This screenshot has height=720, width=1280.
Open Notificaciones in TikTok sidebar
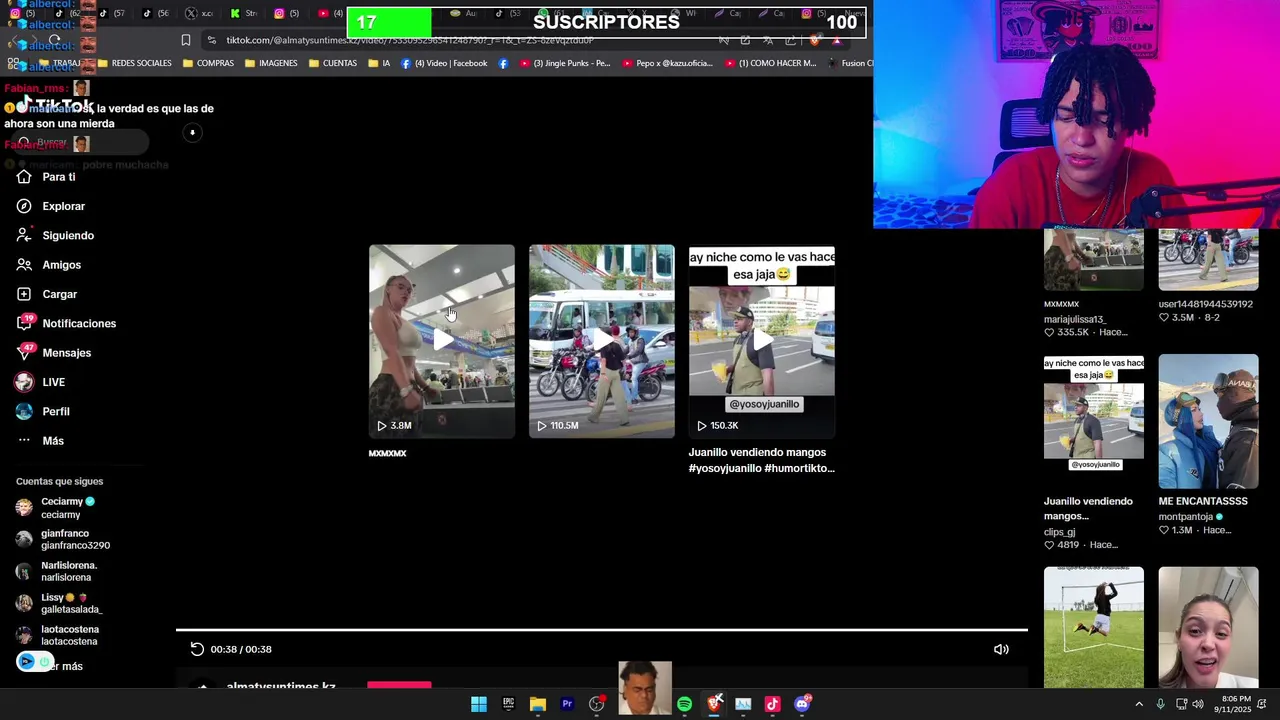66,324
